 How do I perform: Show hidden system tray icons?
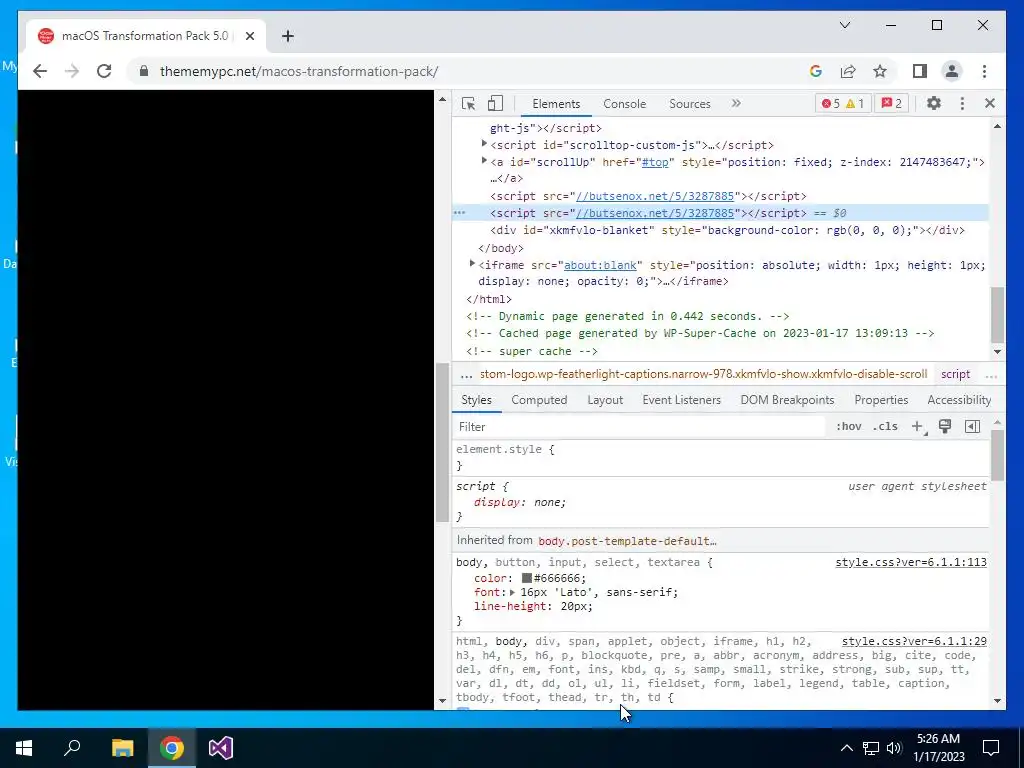click(x=846, y=748)
